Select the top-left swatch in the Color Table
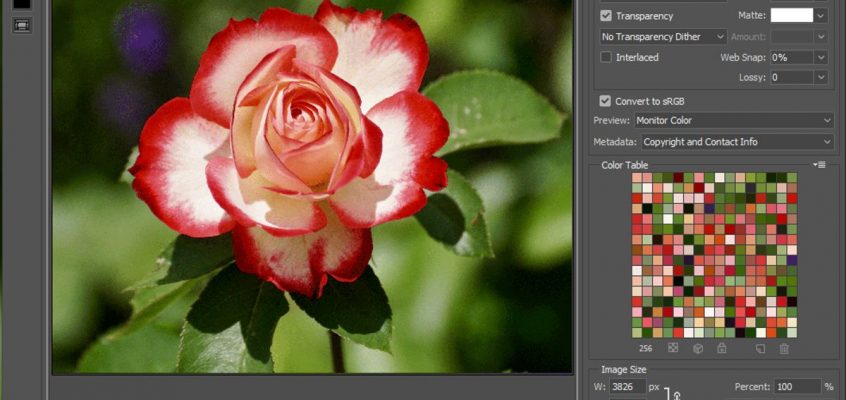Viewport: 846px width, 400px height. (637, 178)
